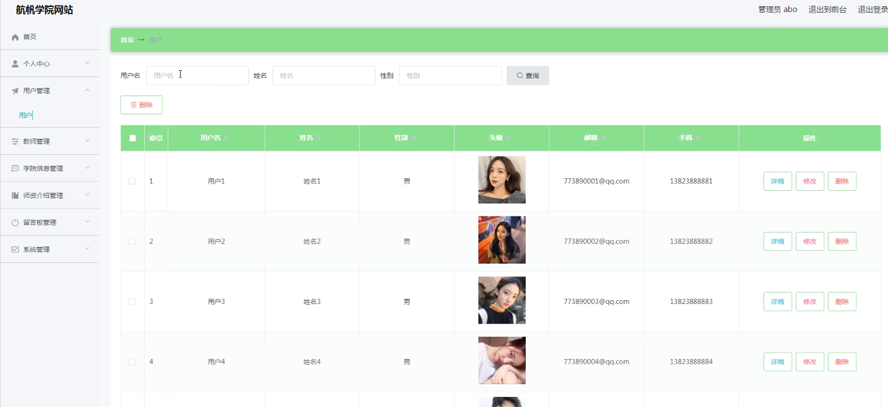Click the chart icon for 师资介绍管理
The width and height of the screenshot is (888, 407).
tap(15, 196)
